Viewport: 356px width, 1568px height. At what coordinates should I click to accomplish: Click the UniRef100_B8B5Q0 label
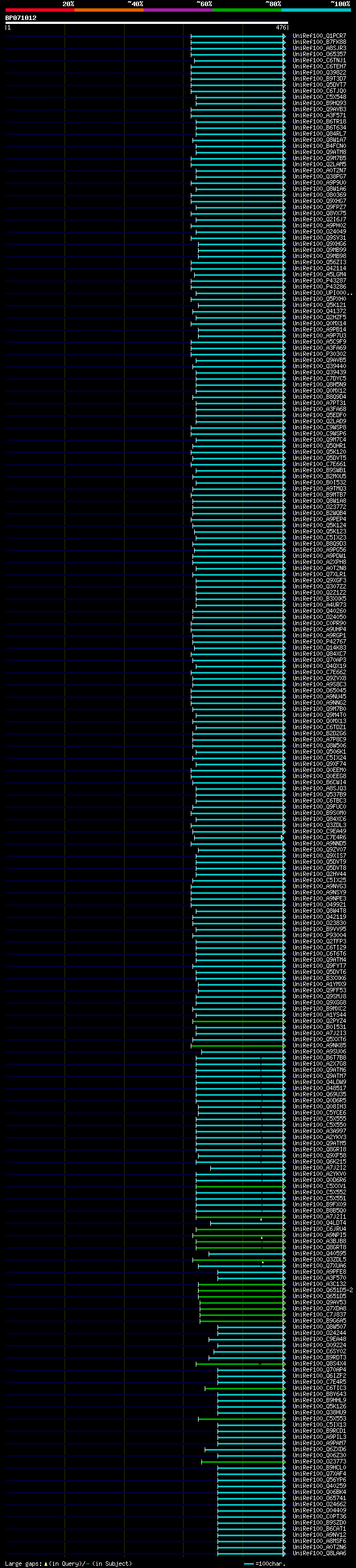click(x=319, y=1210)
